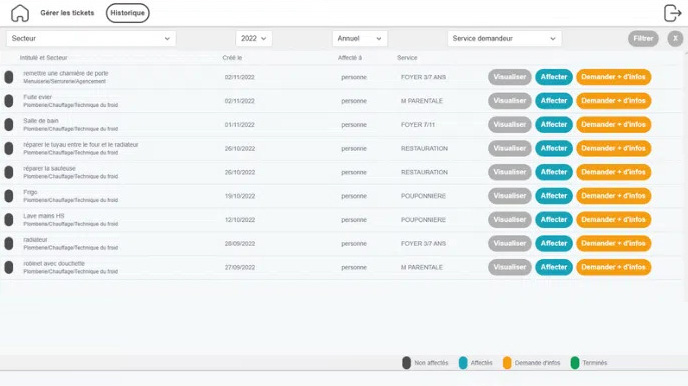Click date 12/10/2022
688x386 pixels.
[240, 219]
